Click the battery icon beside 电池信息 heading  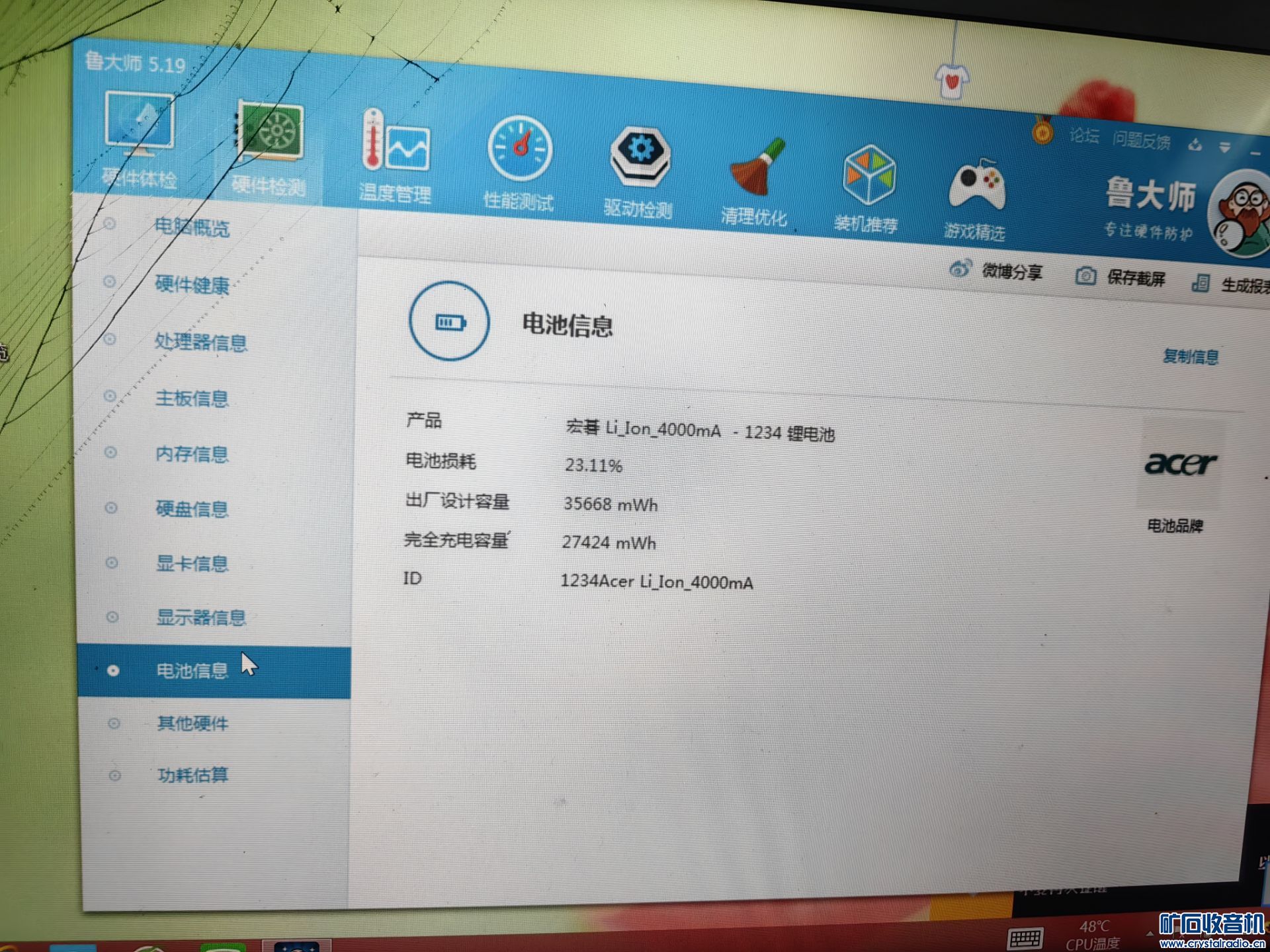pyautogui.click(x=450, y=322)
